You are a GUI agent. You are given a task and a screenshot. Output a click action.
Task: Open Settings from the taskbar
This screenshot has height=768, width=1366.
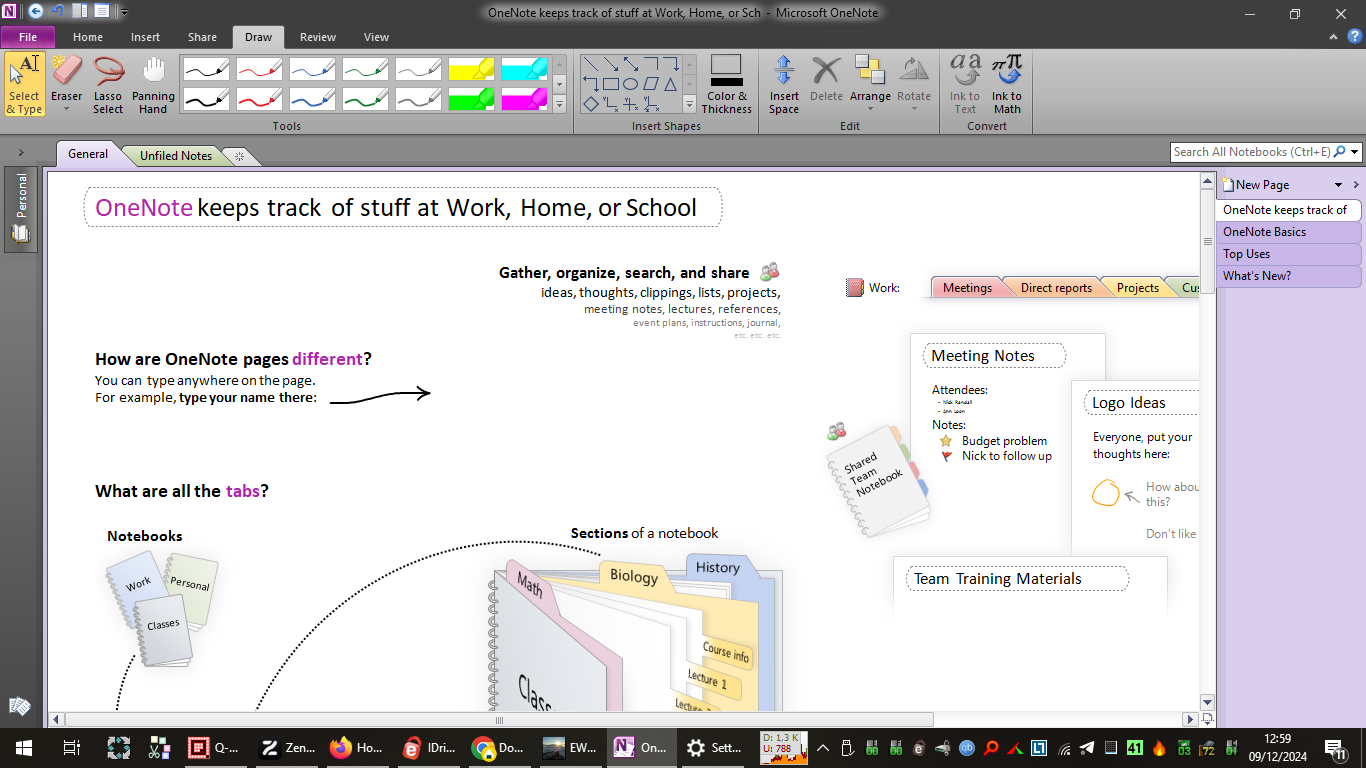[x=714, y=747]
